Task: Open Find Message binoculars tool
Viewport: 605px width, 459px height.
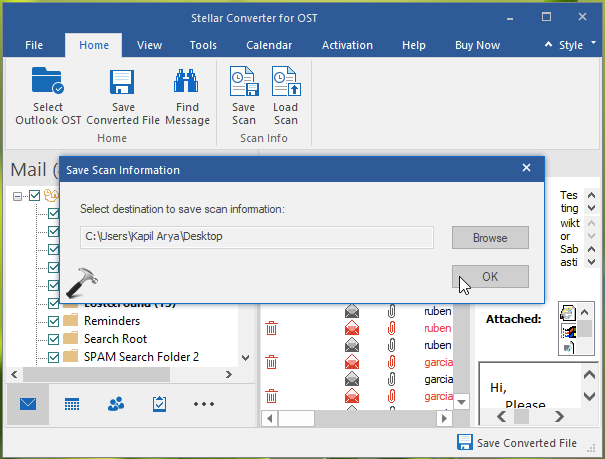Action: (186, 81)
